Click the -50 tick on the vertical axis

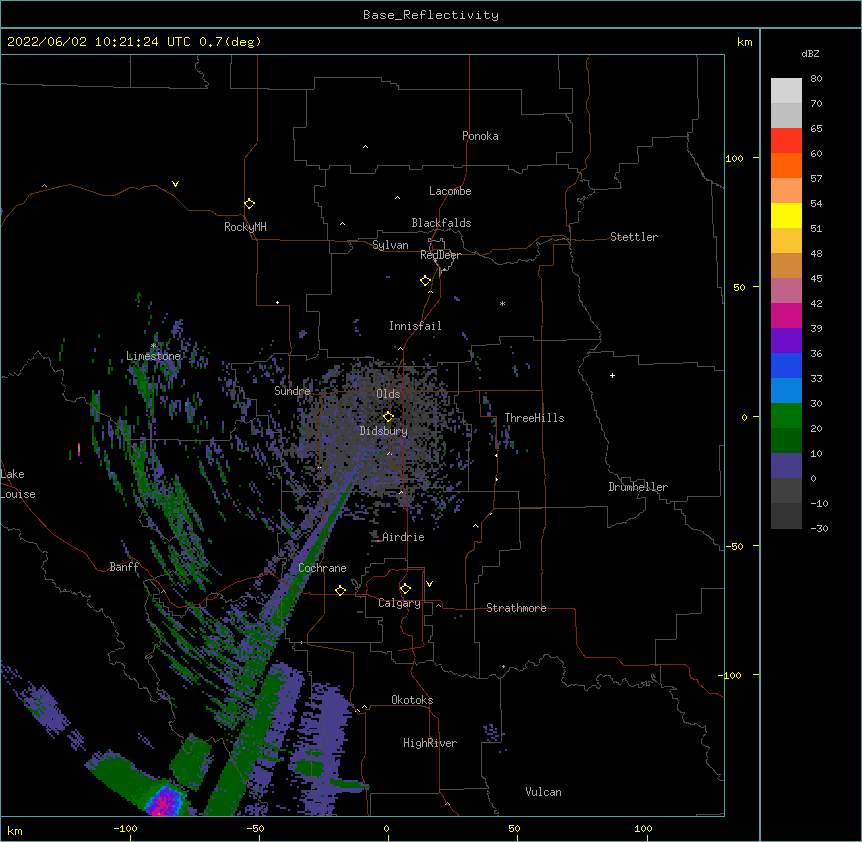click(x=734, y=546)
